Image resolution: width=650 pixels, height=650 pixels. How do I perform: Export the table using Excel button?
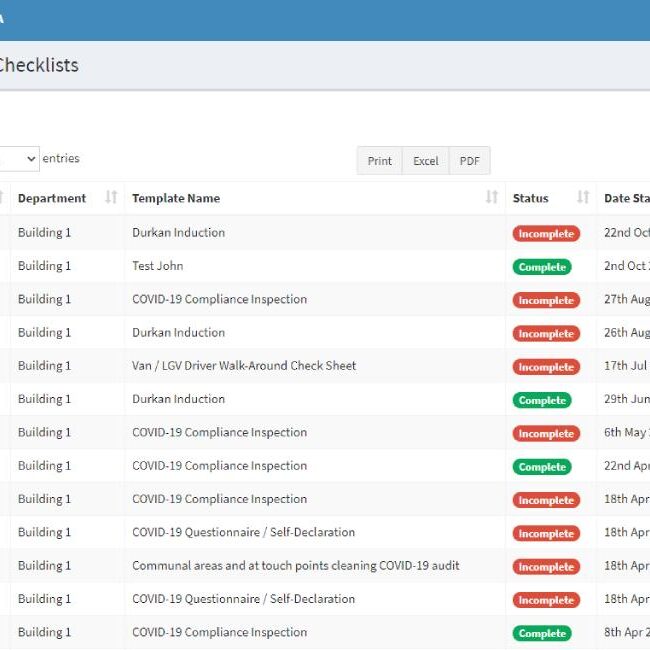click(426, 161)
